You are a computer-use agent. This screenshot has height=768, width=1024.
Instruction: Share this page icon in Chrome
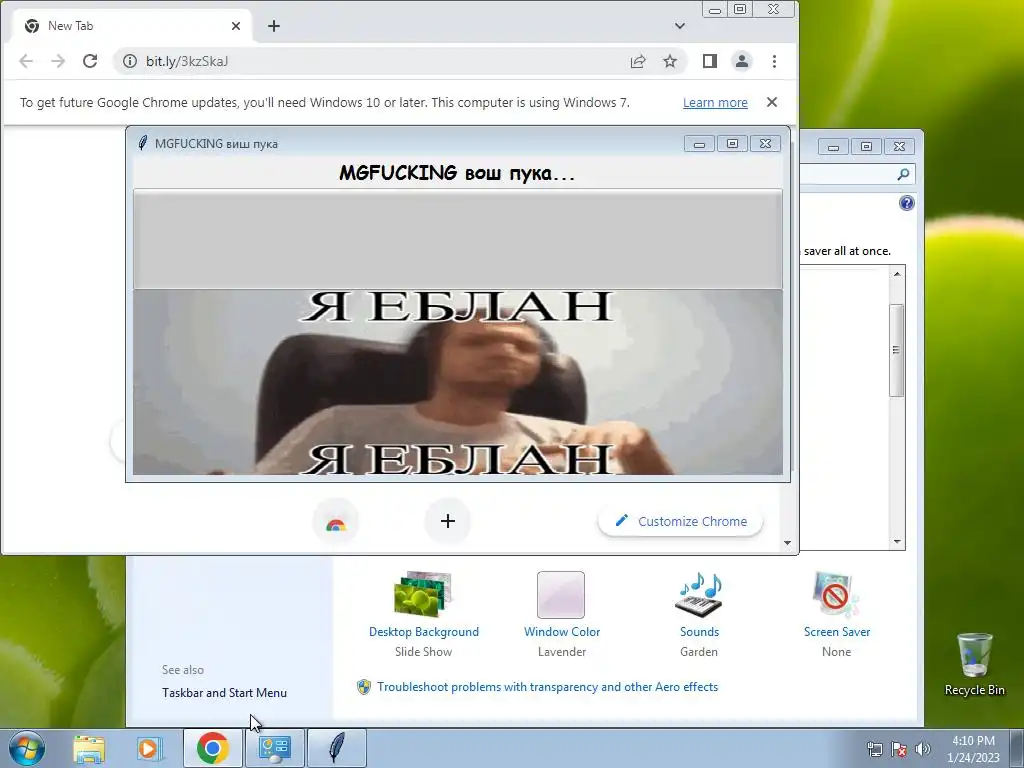pos(638,61)
